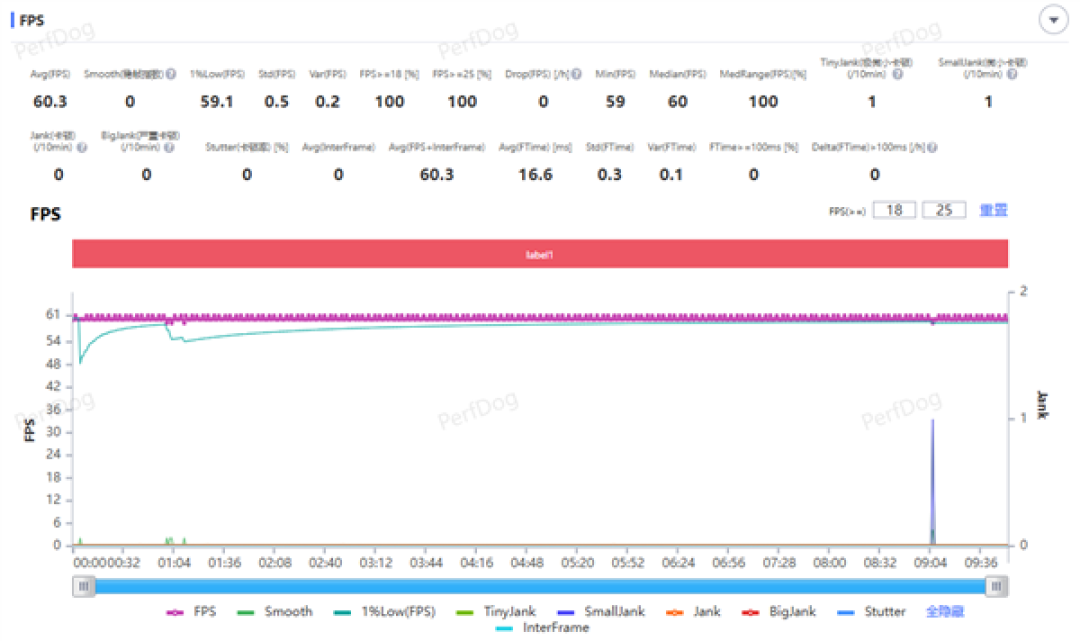Image resolution: width=1080 pixels, height=641 pixels.
Task: Grab the right handle of the time range slider
Action: [996, 587]
